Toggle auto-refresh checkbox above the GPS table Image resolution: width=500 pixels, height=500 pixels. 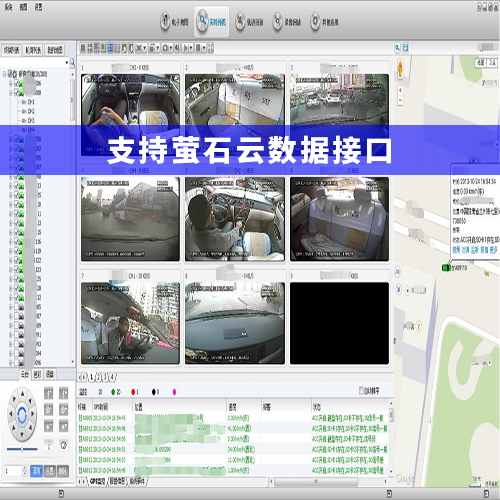361,390
